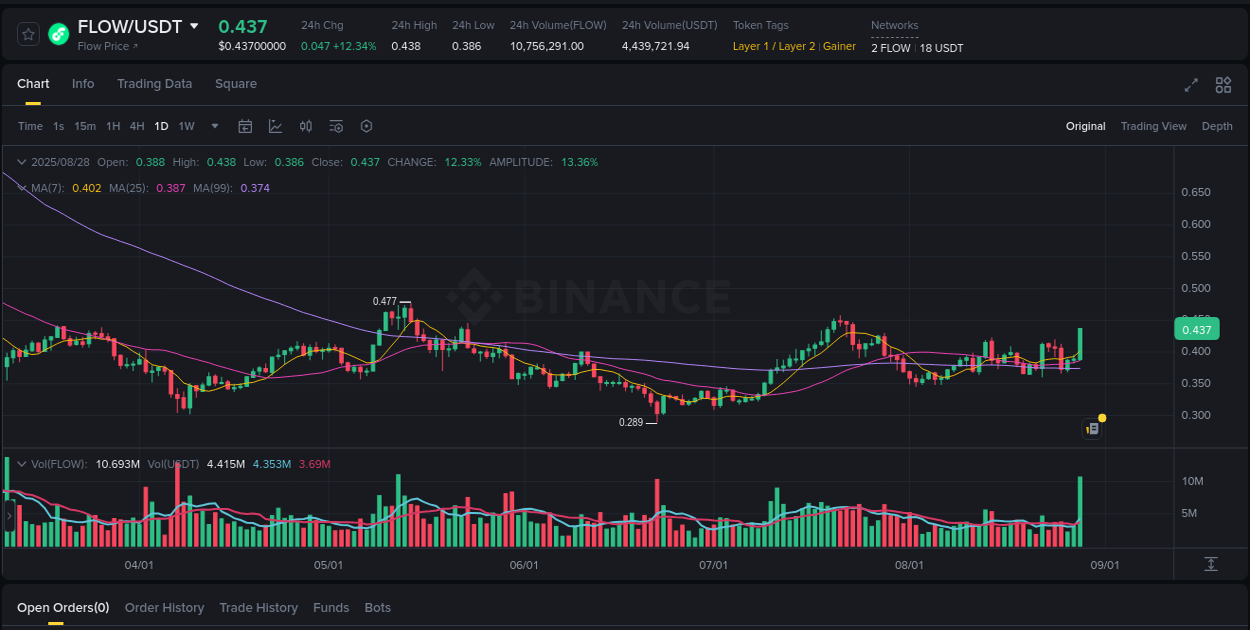Screen dimensions: 1250x630
Task: Switch to the Order History tab
Action: (164, 607)
